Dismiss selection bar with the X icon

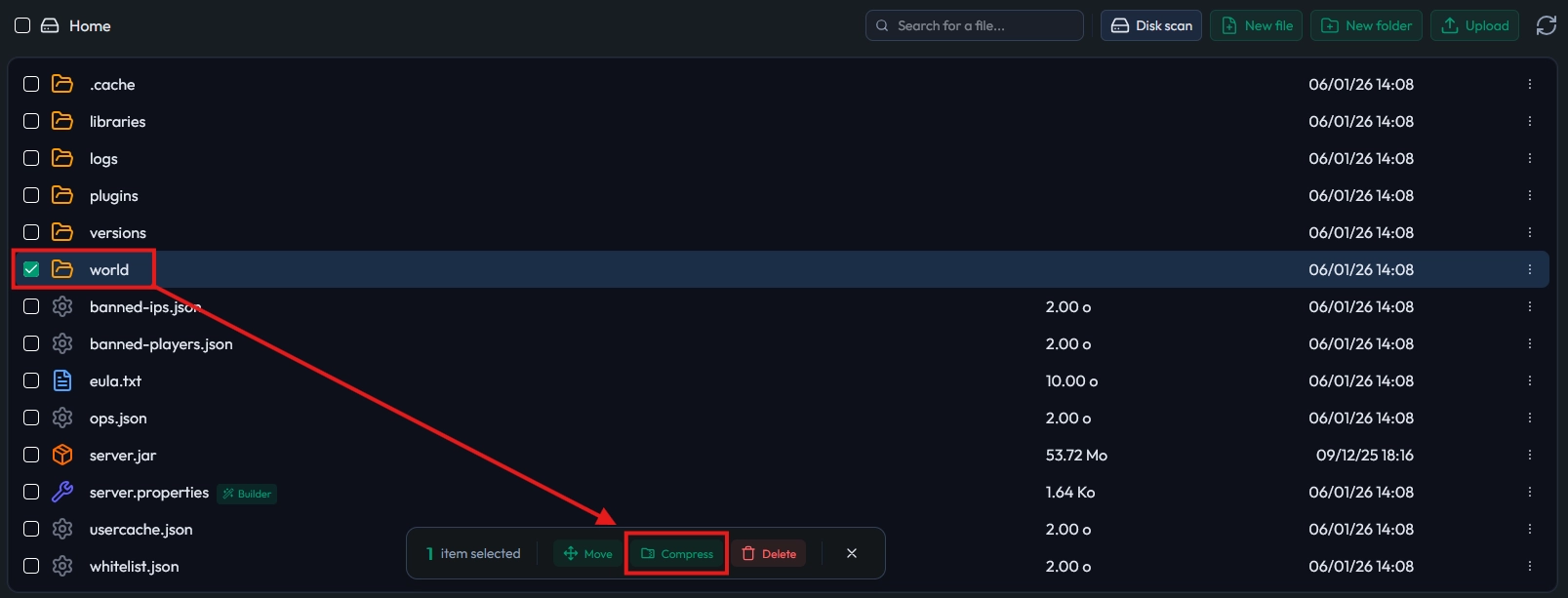click(852, 553)
